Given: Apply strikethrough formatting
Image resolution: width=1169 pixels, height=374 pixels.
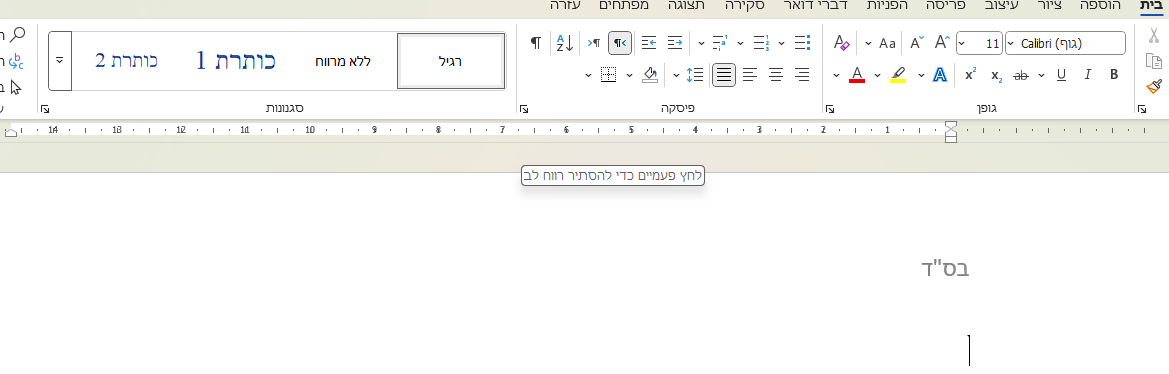Looking at the screenshot, I should (x=1021, y=75).
